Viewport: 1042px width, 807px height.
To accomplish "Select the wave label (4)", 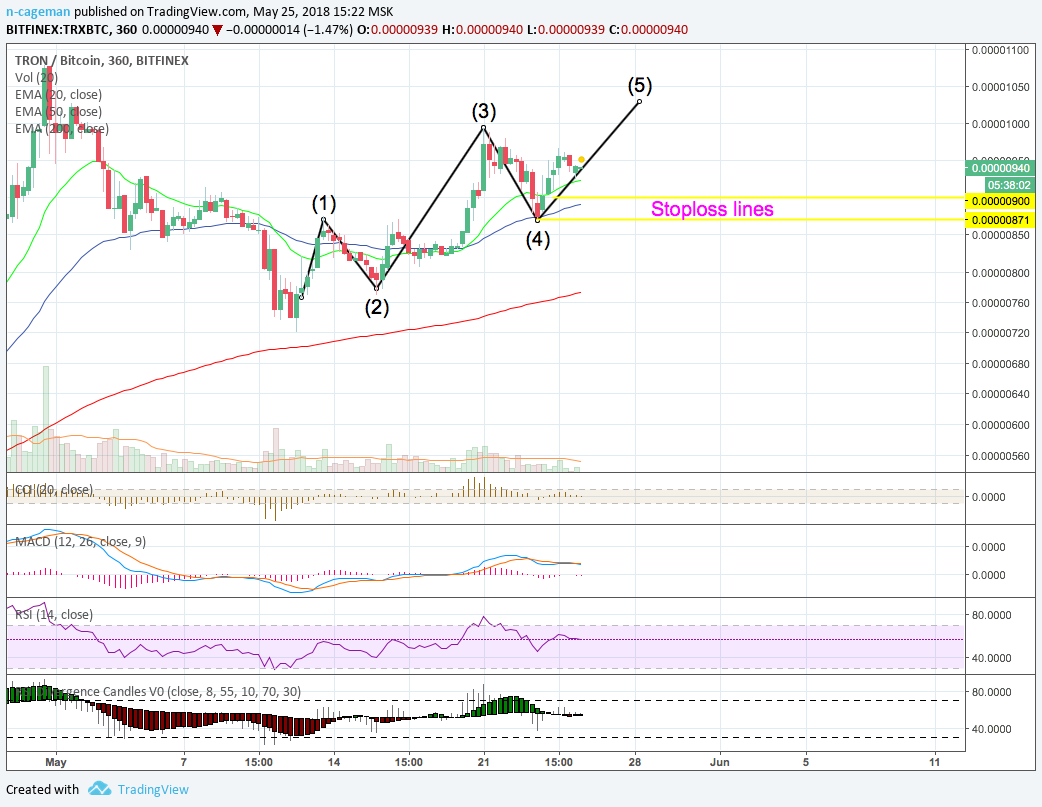I will coord(538,239).
